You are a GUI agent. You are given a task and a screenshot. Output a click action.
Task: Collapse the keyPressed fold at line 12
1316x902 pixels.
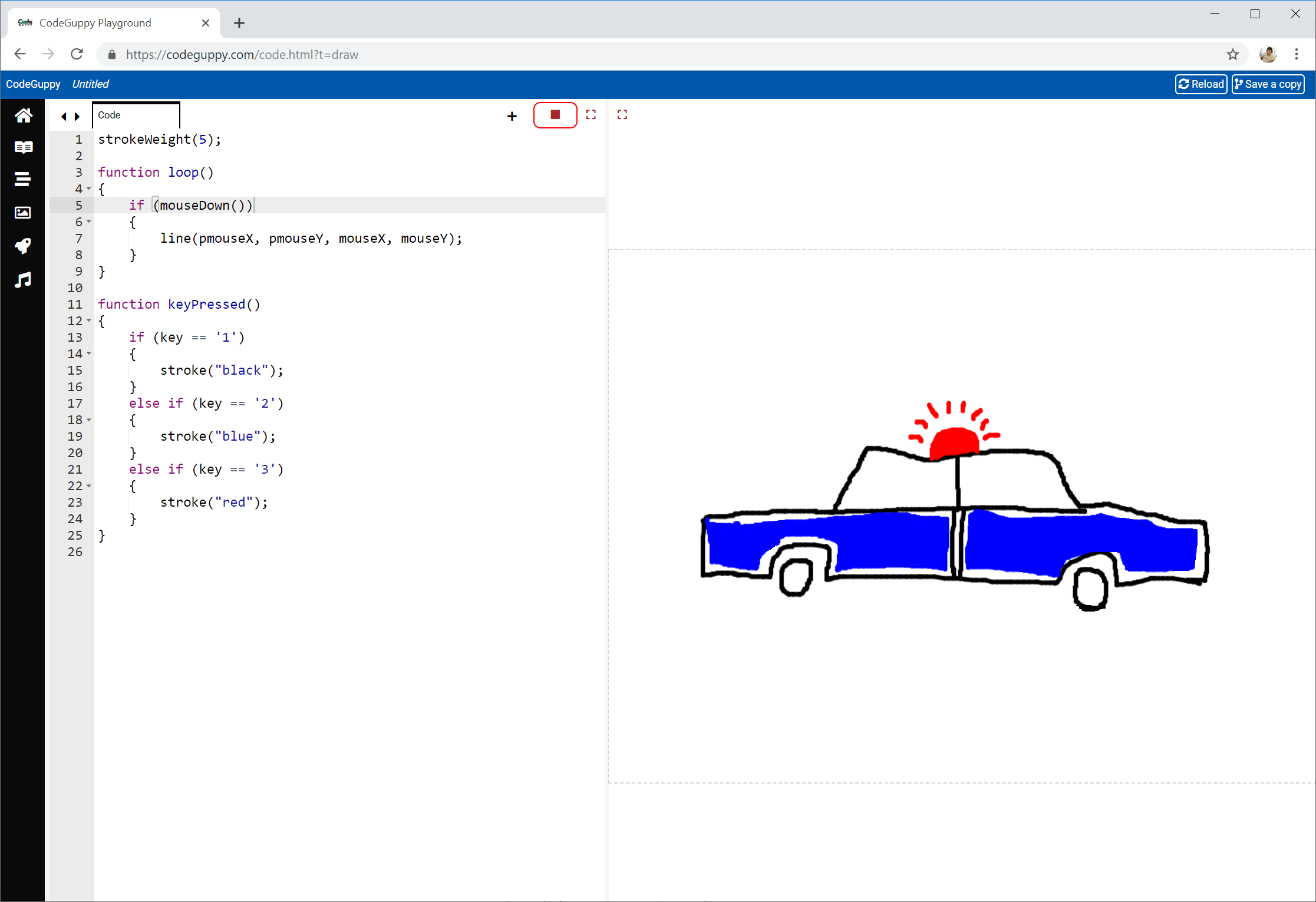(89, 321)
